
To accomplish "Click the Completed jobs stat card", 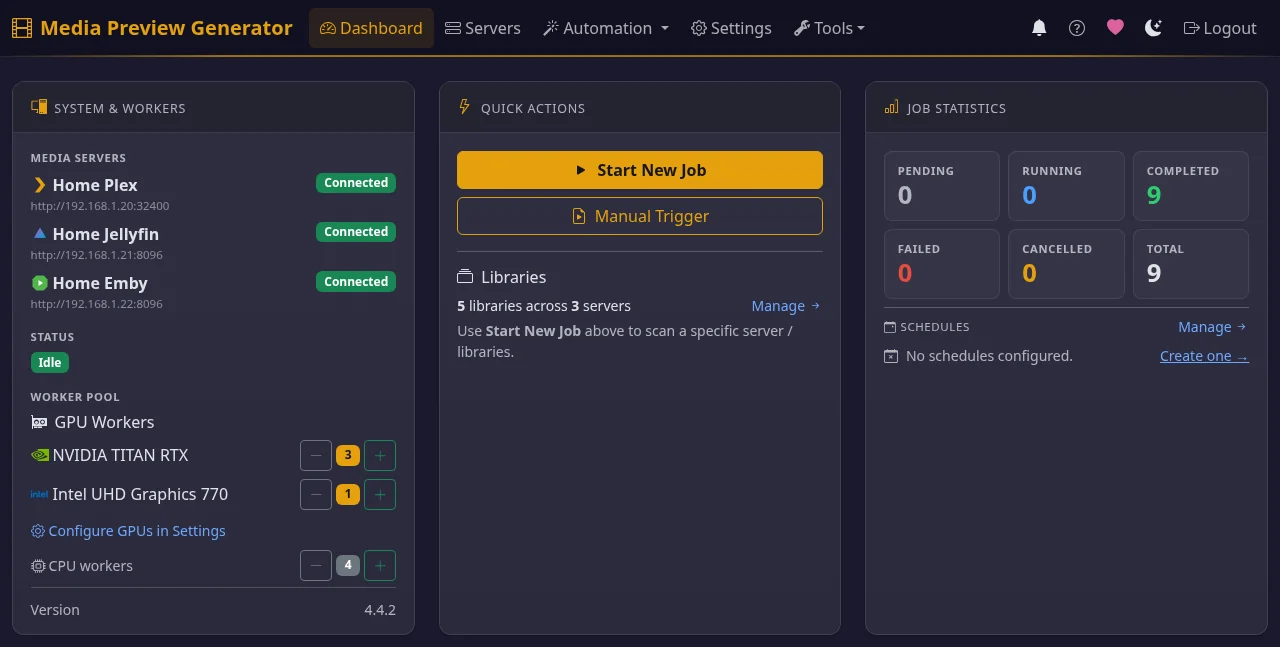I will 1191,186.
